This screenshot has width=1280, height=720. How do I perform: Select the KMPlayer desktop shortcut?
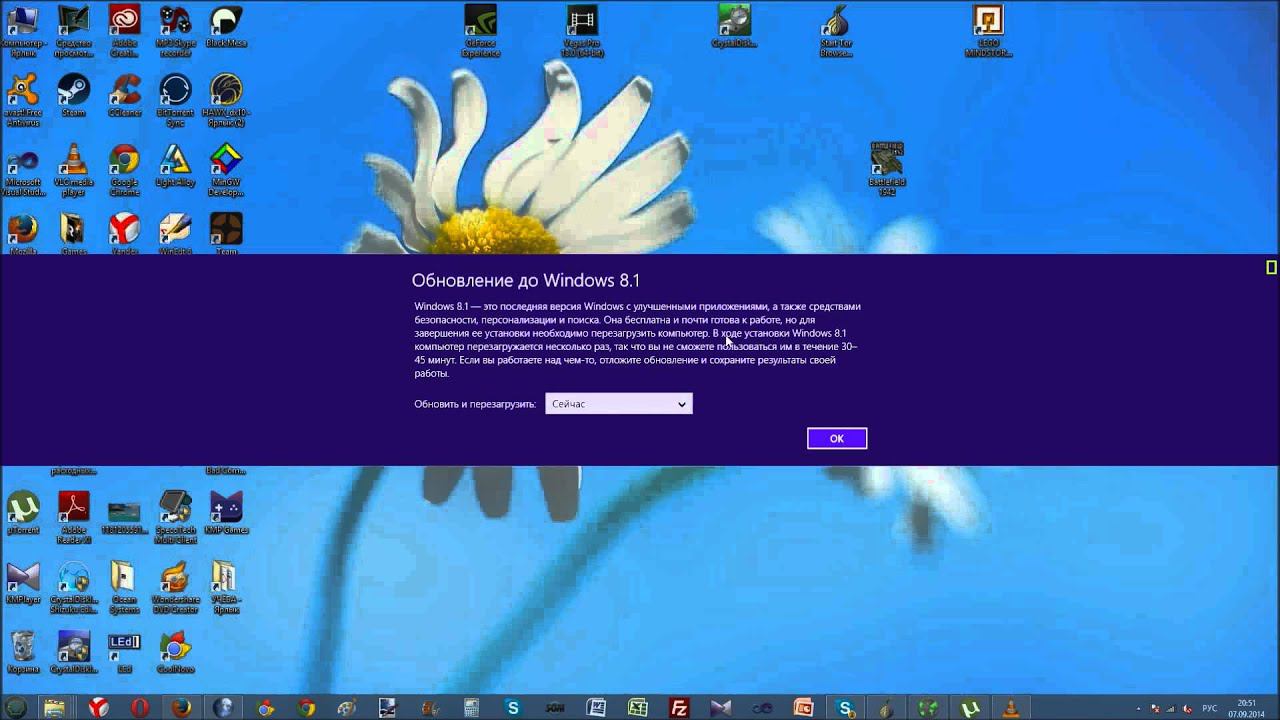tap(22, 582)
